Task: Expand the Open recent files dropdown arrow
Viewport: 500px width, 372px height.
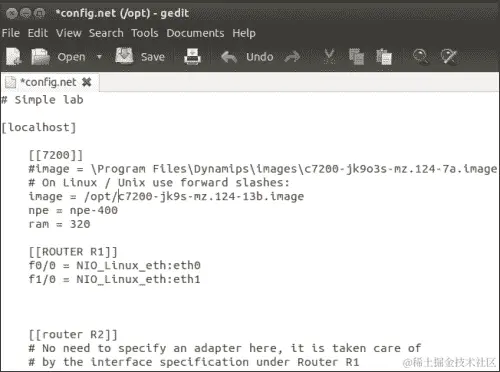Action: 99,57
